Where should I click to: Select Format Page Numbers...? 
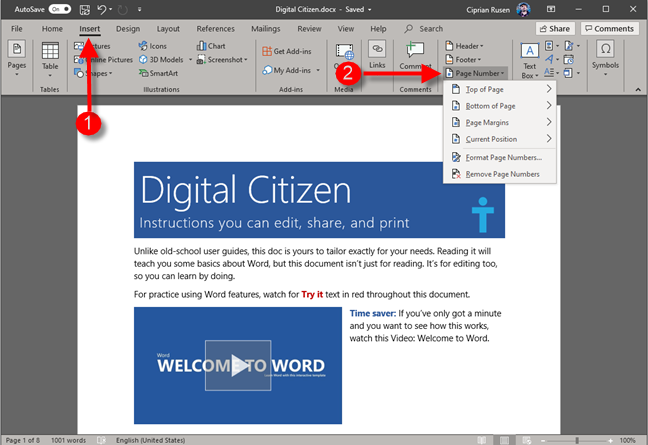pyautogui.click(x=500, y=157)
